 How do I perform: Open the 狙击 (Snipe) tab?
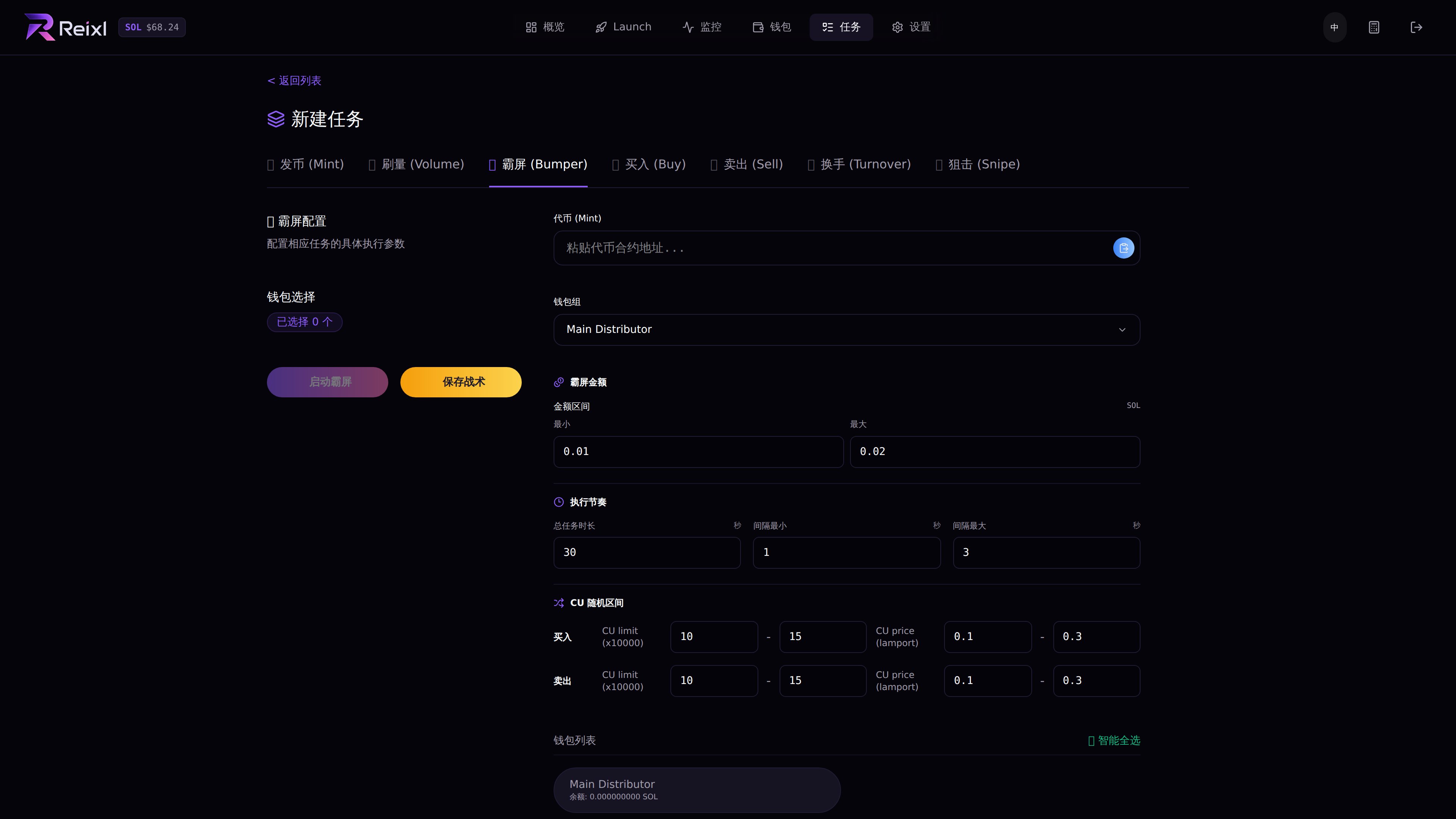click(978, 165)
